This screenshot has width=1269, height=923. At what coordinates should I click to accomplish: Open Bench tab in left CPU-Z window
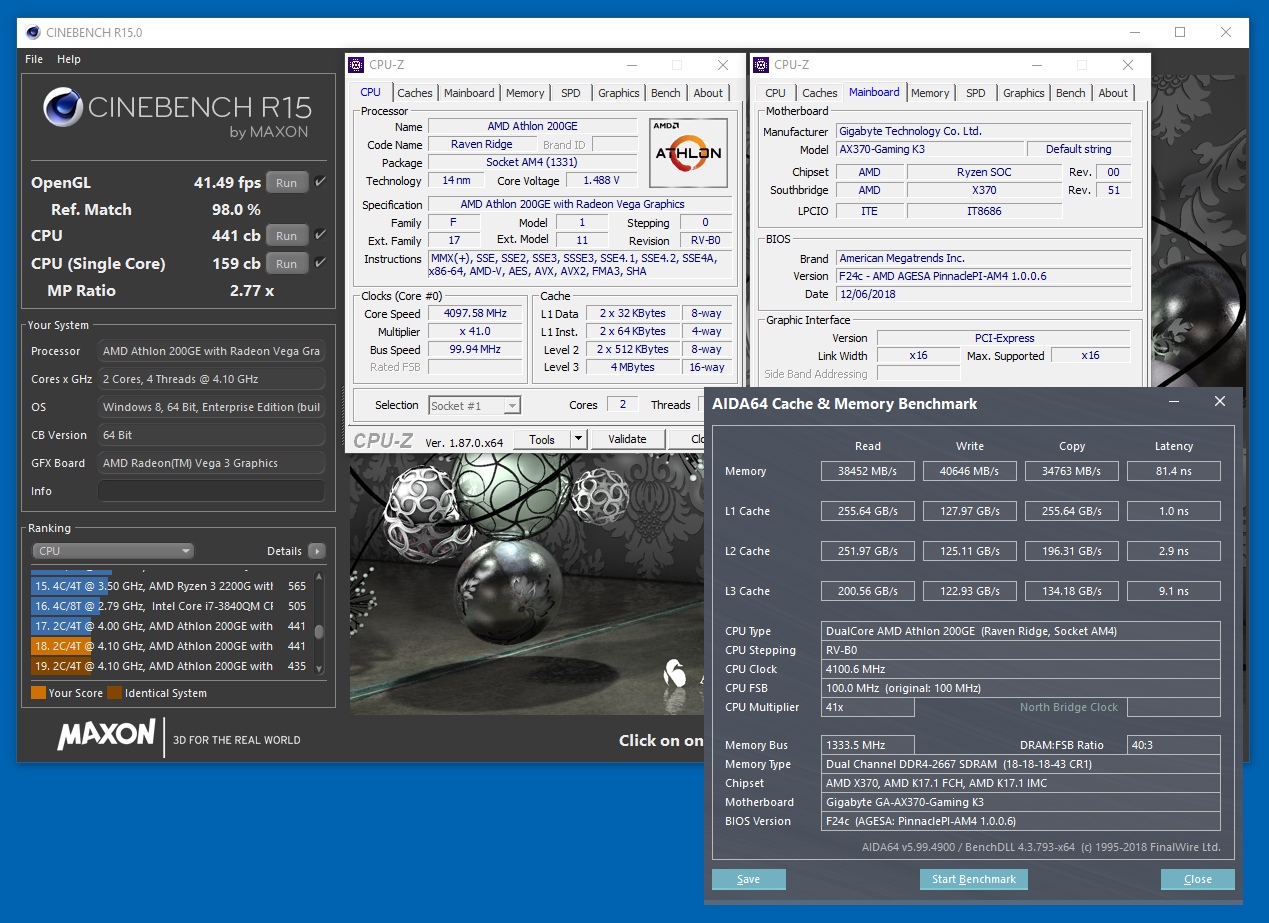pyautogui.click(x=666, y=93)
